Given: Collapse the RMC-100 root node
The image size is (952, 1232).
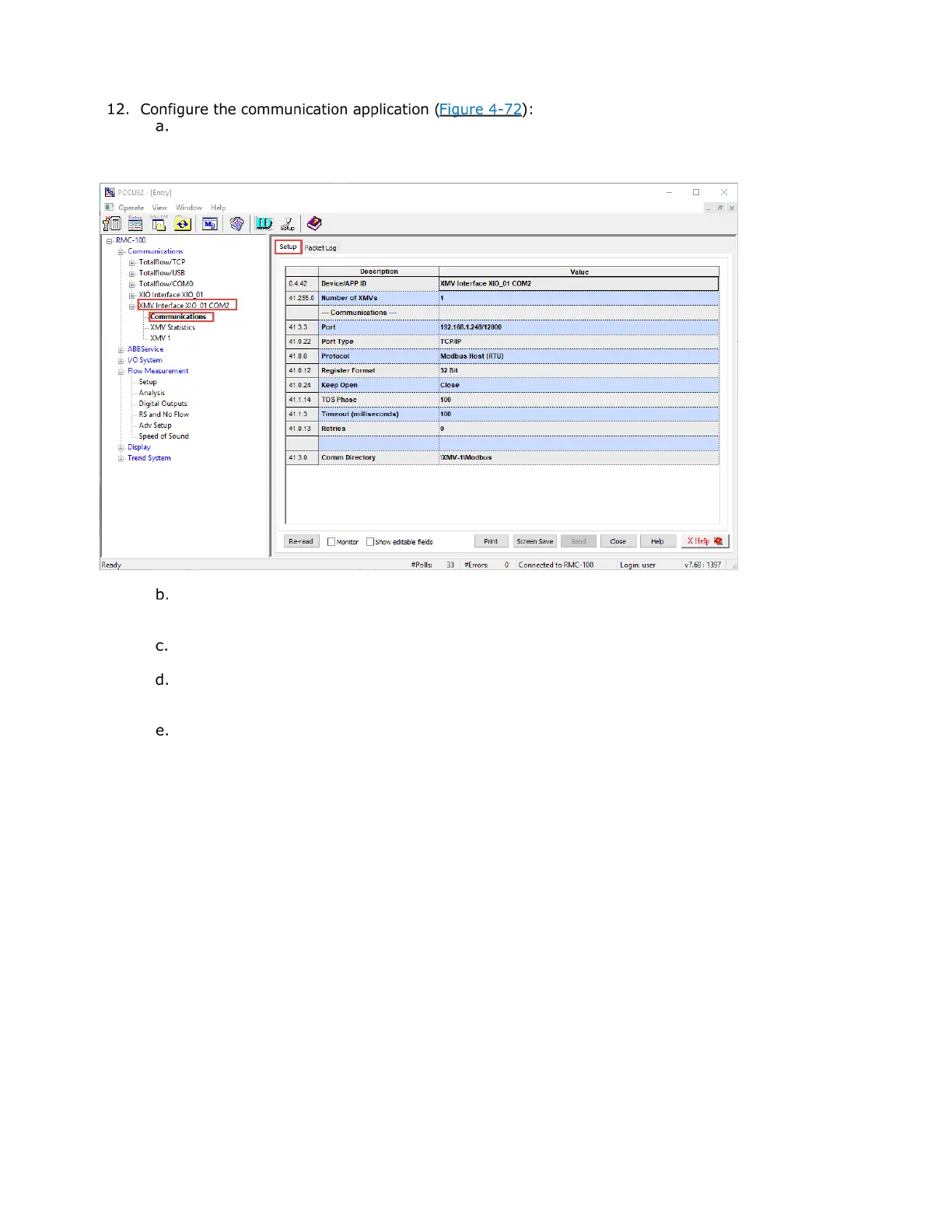Looking at the screenshot, I should 110,241.
